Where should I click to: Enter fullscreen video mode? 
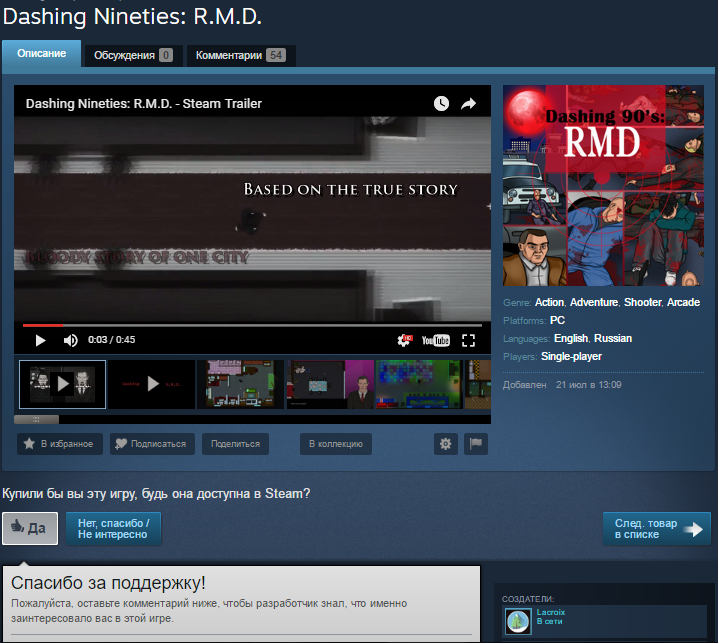[468, 340]
